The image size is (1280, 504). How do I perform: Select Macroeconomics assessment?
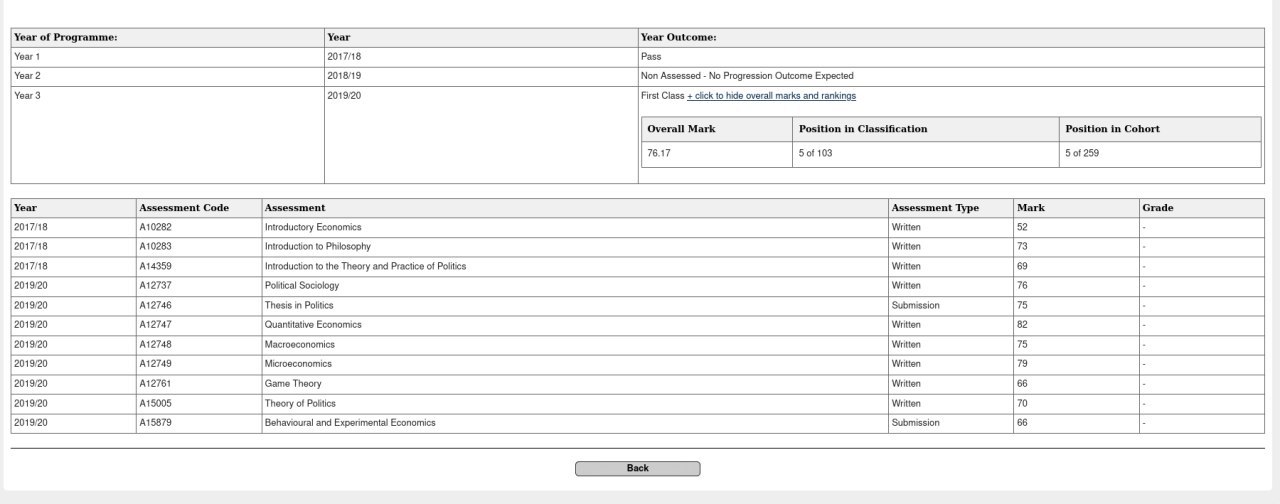click(300, 344)
